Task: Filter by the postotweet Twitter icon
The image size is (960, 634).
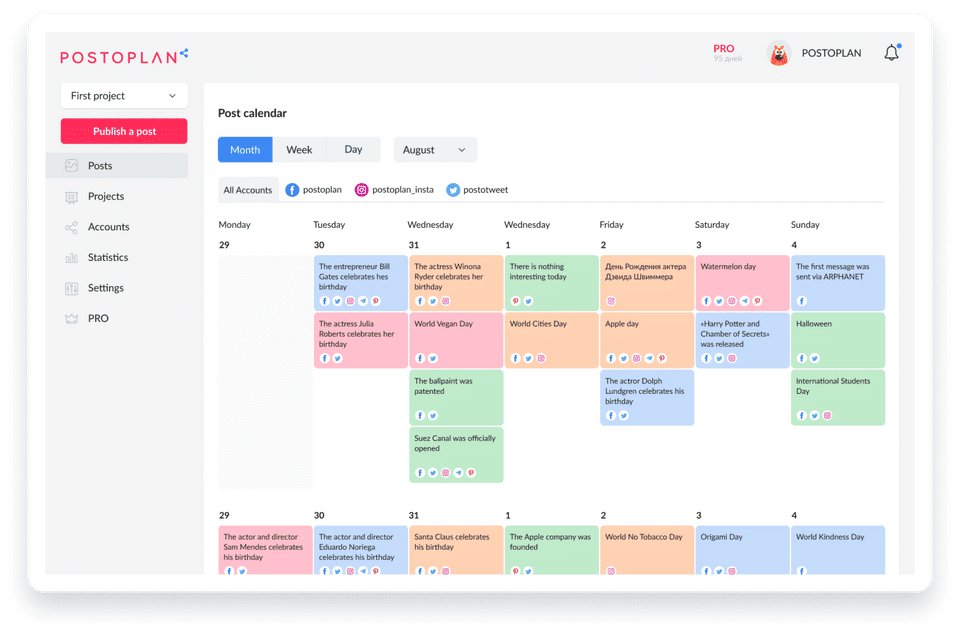Action: point(453,190)
